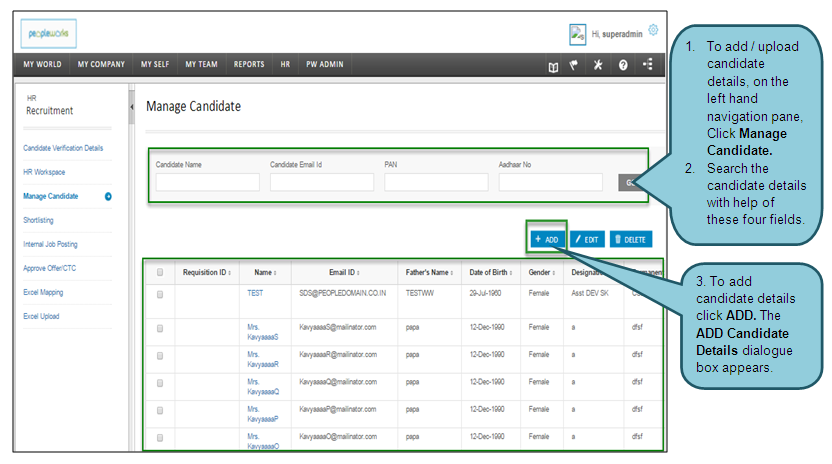Image resolution: width=832 pixels, height=464 pixels.
Task: Check the box for Mrs. KavyaaaaS row
Action: pyautogui.click(x=160, y=329)
